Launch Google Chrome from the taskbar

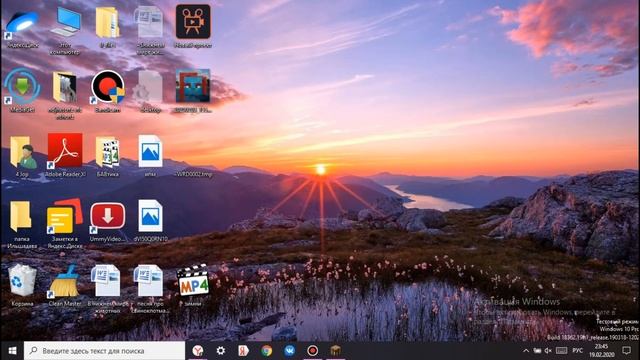(267, 351)
